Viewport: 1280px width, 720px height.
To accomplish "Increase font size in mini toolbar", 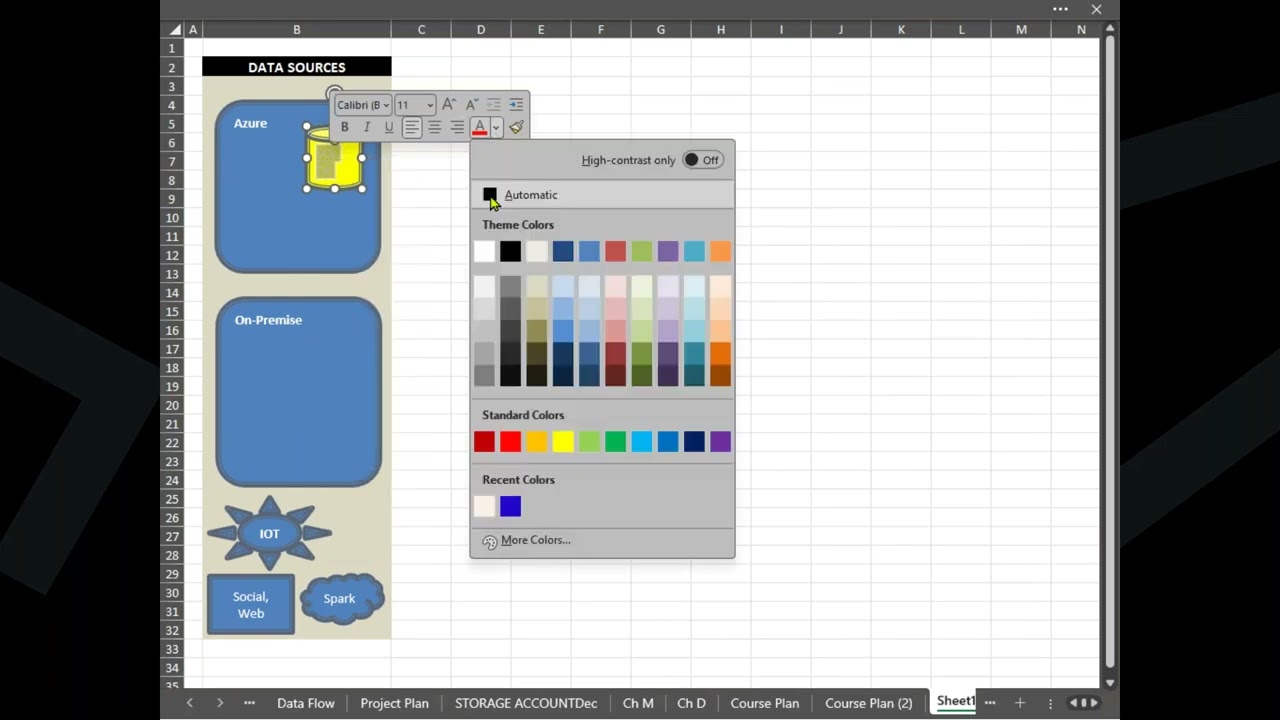I will click(x=449, y=104).
